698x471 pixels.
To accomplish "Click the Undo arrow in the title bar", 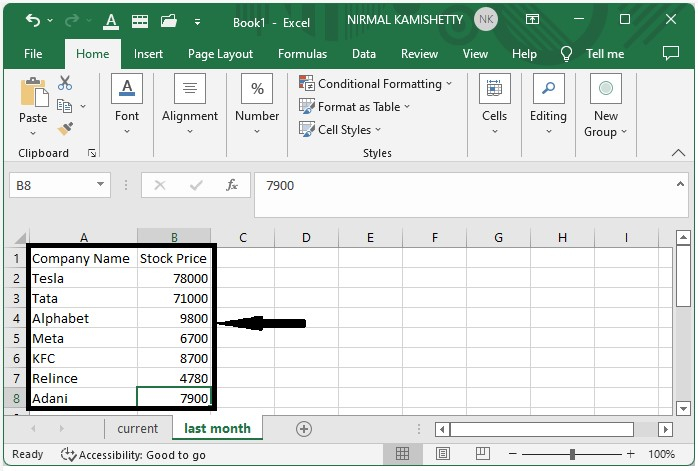I will click(33, 20).
